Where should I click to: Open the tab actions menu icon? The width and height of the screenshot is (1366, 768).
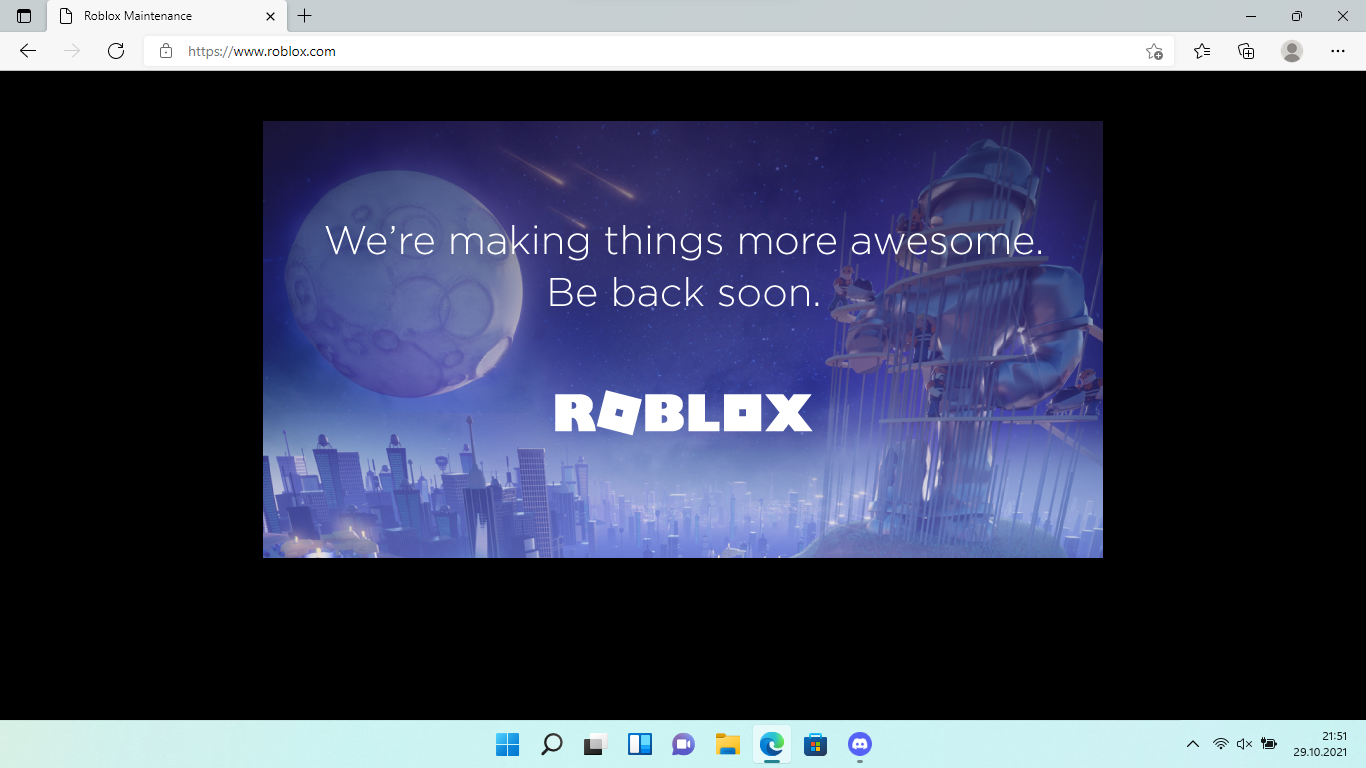click(x=24, y=16)
